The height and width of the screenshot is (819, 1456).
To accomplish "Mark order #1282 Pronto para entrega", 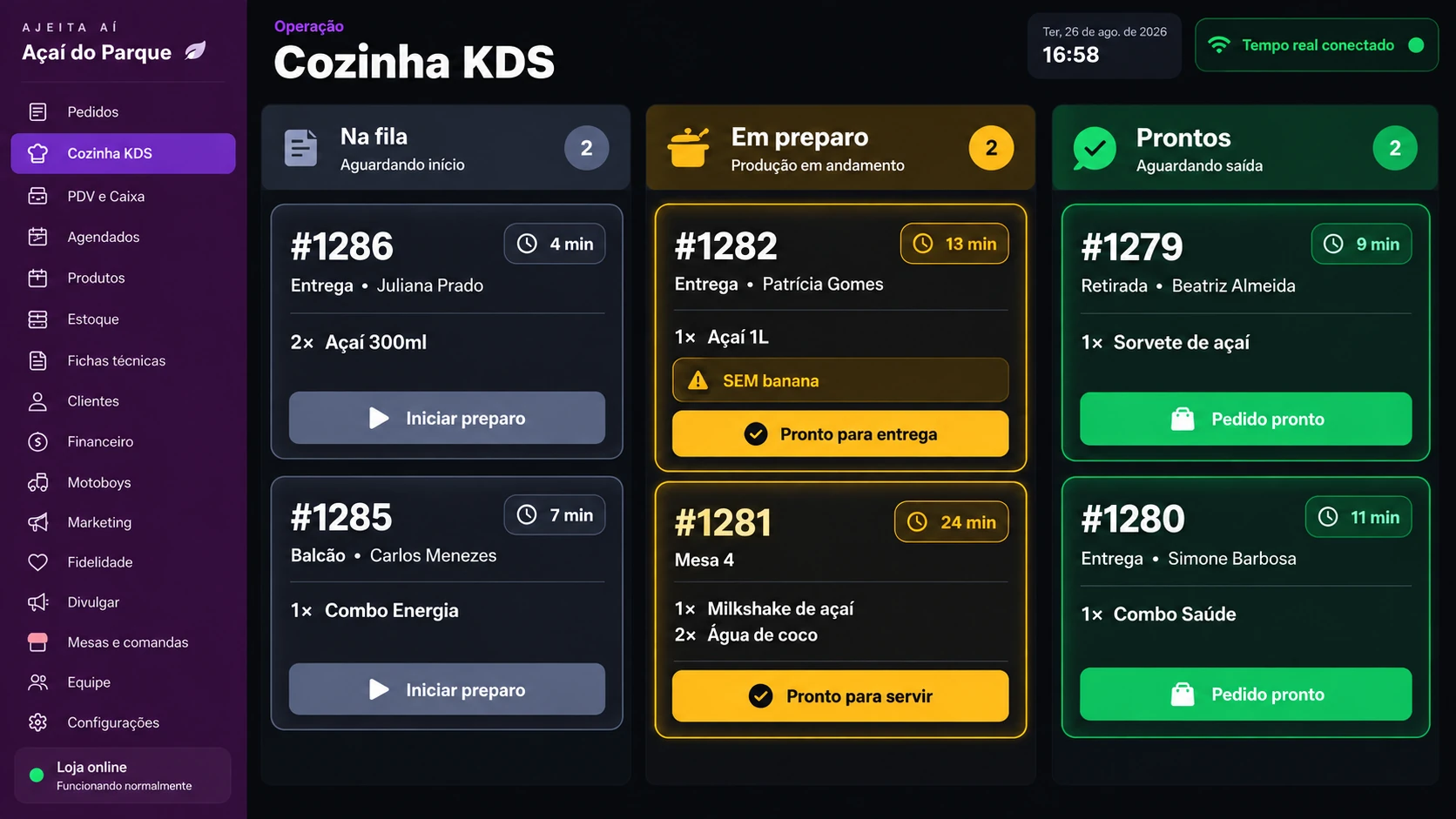I will click(x=840, y=433).
